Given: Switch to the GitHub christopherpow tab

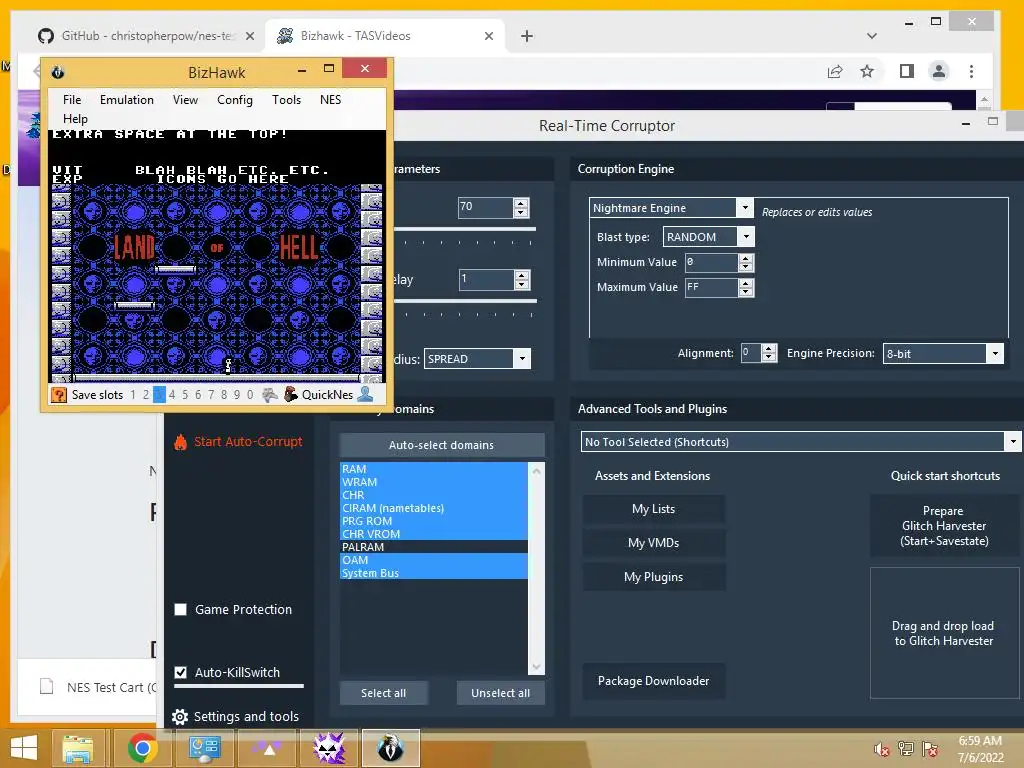Looking at the screenshot, I should point(145,36).
